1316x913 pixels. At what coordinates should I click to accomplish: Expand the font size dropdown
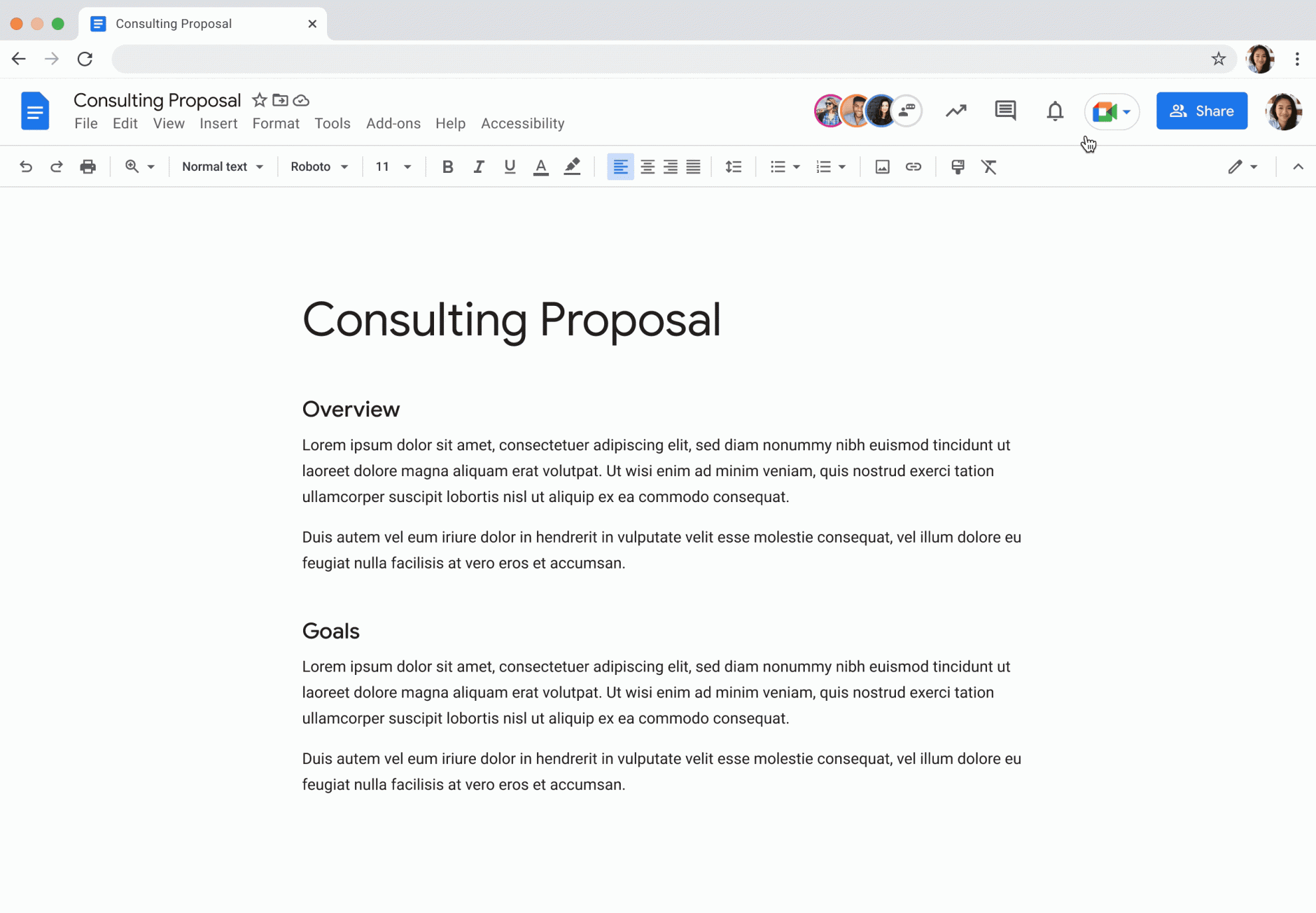click(407, 166)
